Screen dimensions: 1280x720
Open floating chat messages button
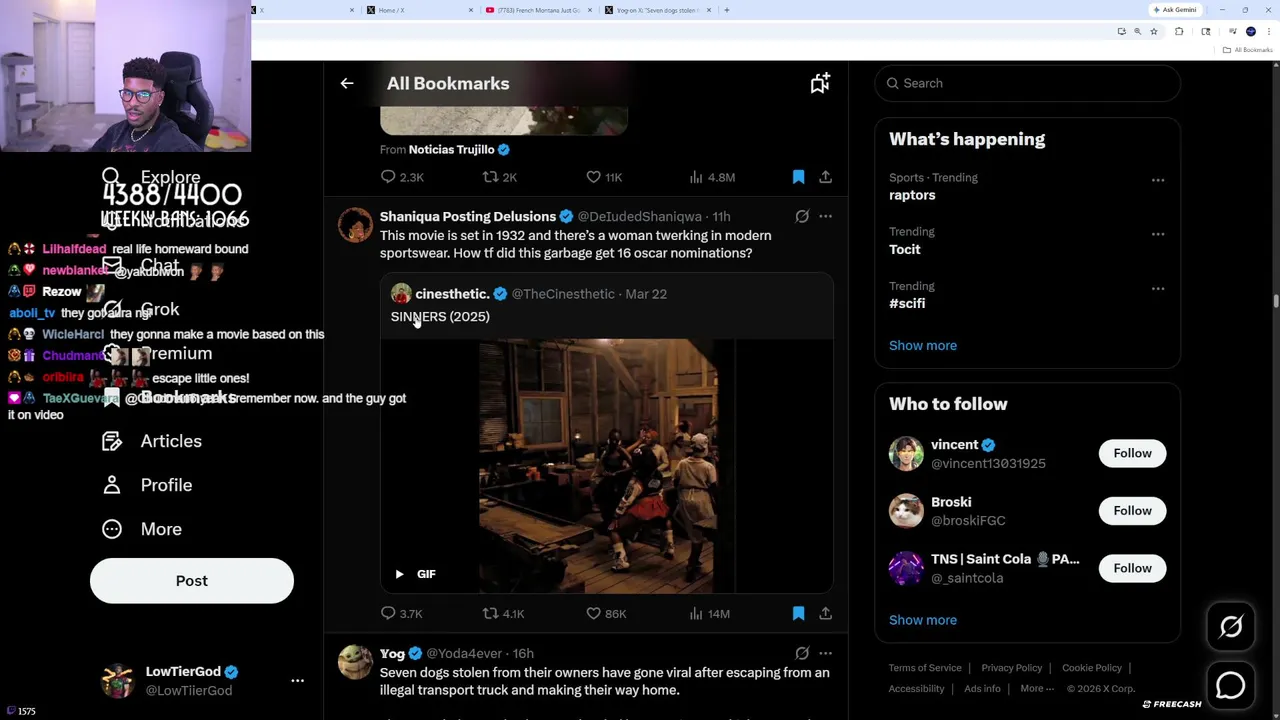pos(1231,685)
